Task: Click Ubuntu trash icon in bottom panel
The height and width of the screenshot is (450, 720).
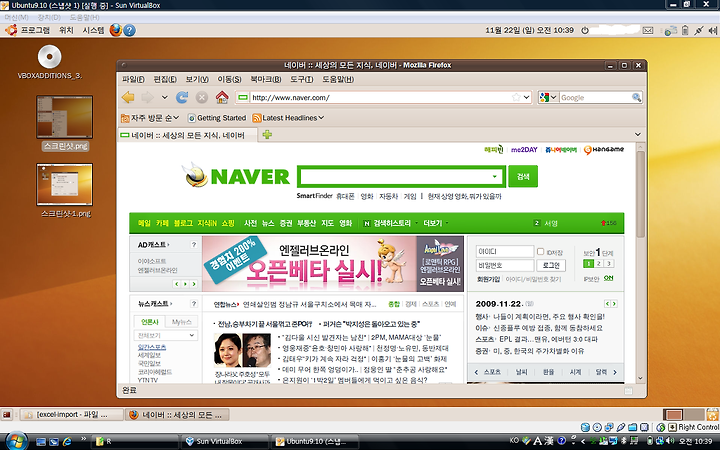Action: point(713,415)
